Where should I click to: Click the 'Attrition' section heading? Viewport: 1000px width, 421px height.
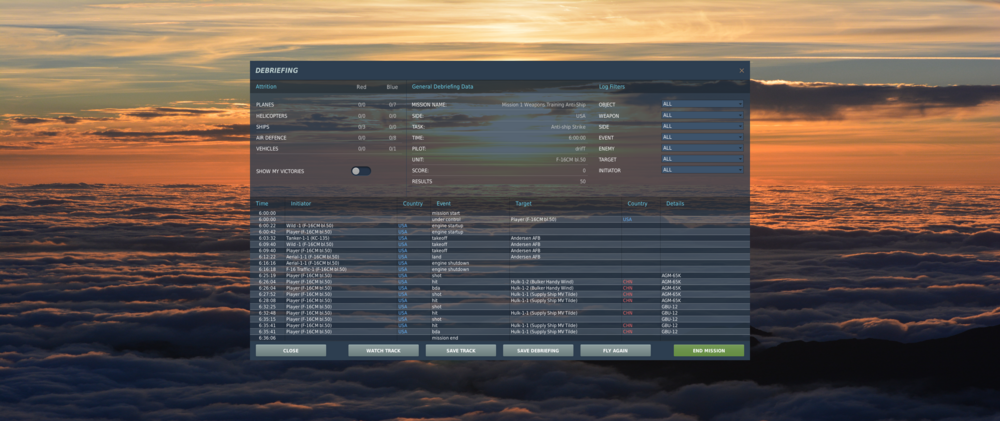click(x=266, y=87)
